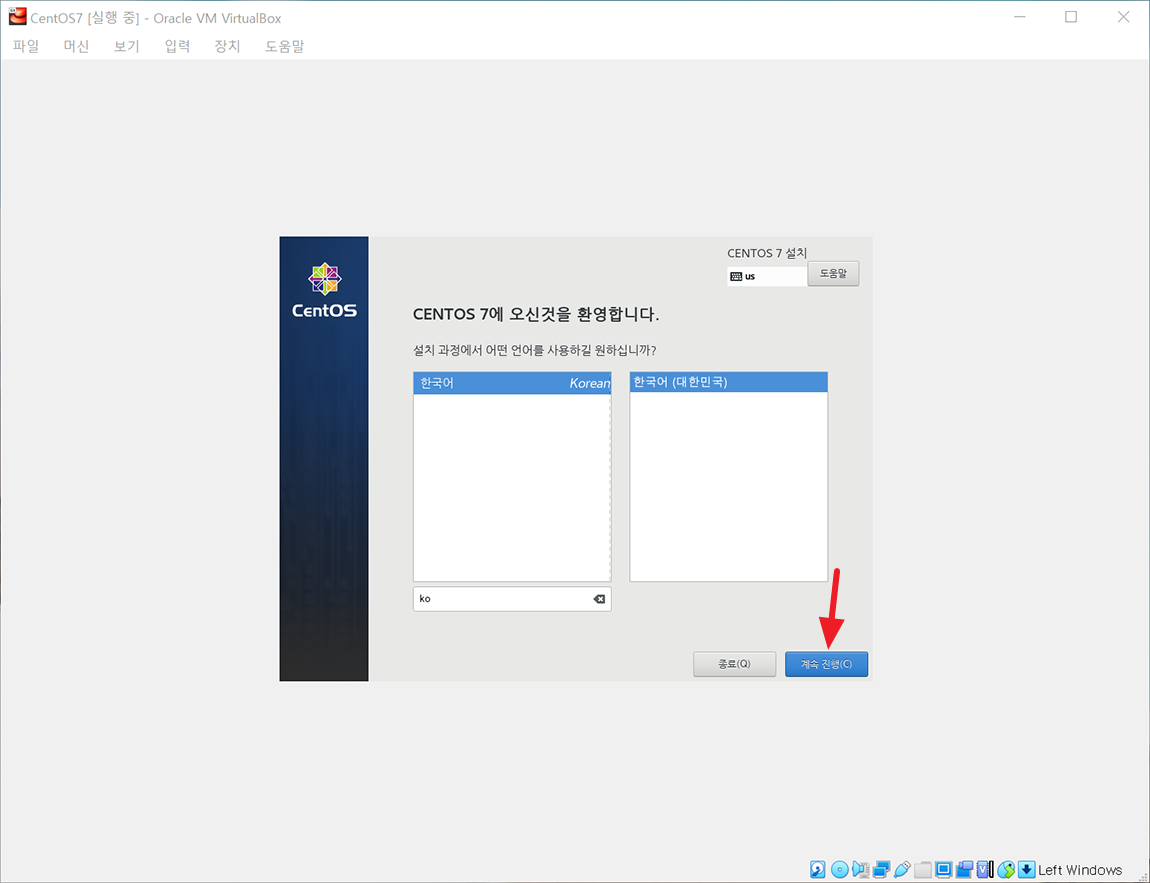1150x883 pixels.
Task: Open the 보기 menu
Action: click(127, 46)
